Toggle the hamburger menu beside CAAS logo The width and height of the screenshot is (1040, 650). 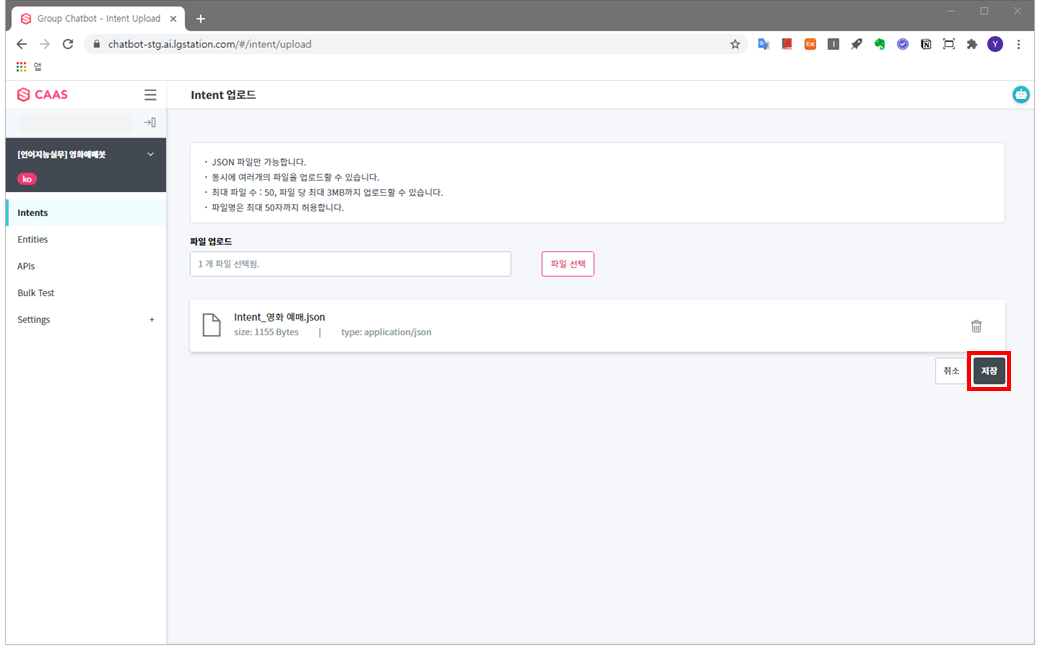(x=150, y=95)
